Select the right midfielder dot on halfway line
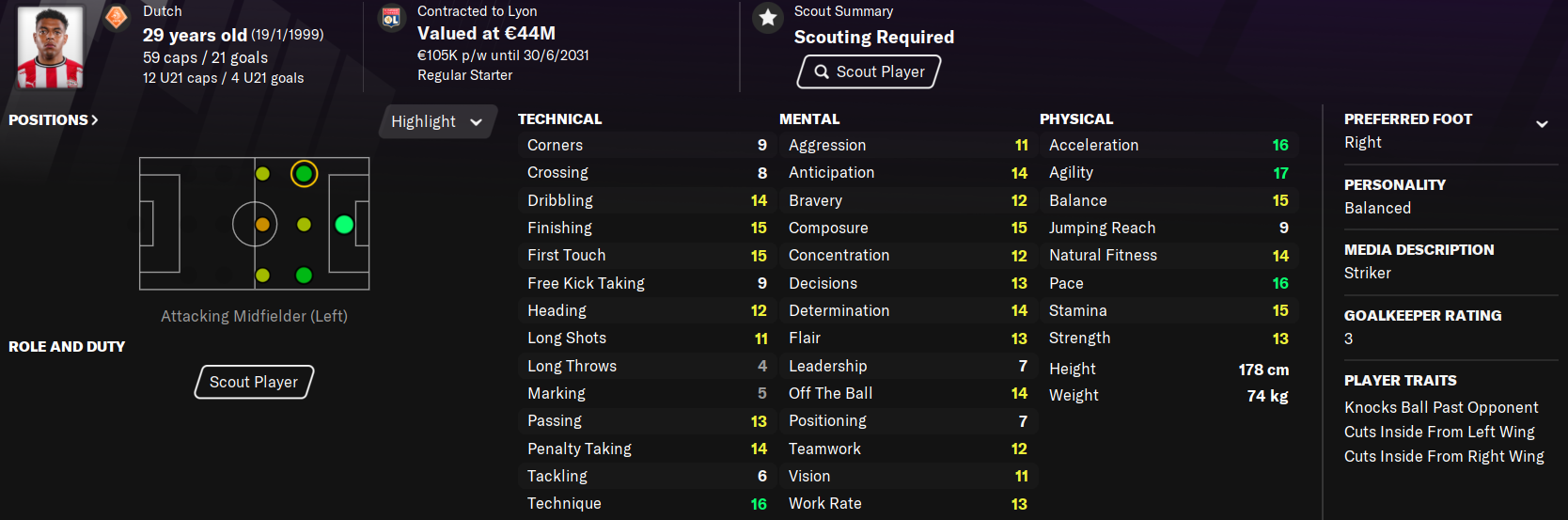 coord(262,276)
